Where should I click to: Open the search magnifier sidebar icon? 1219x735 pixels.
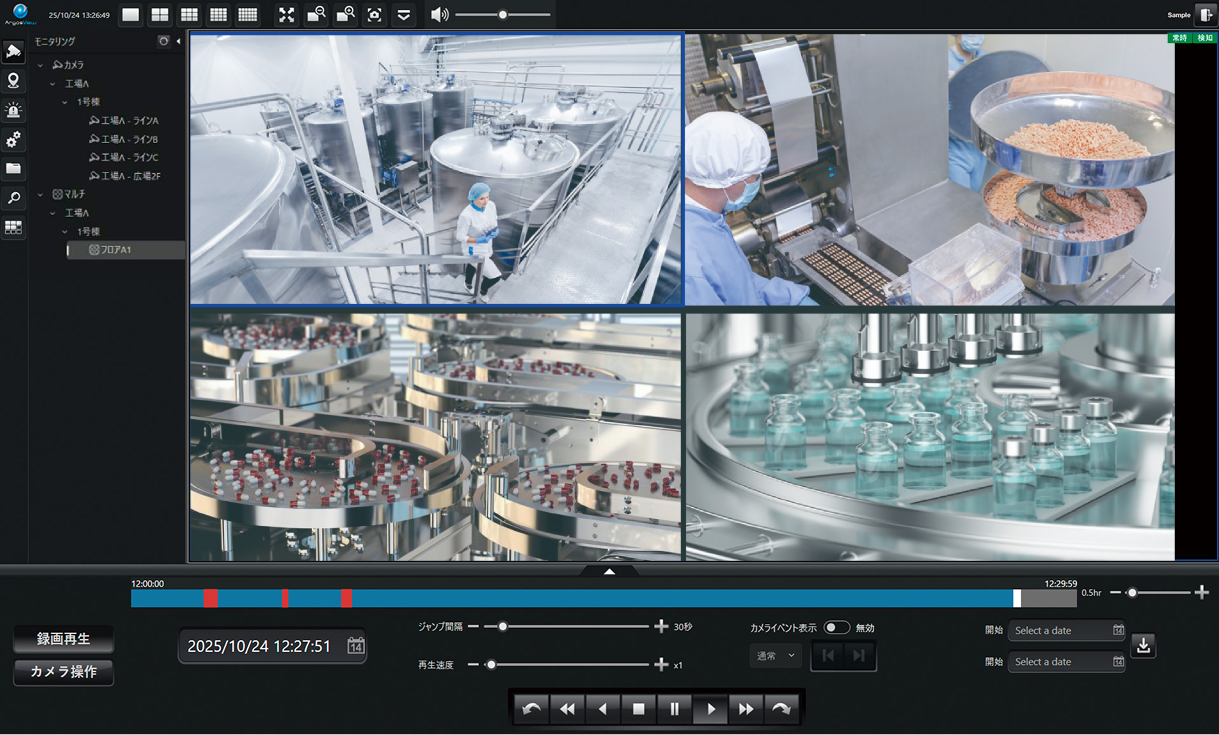coord(14,198)
